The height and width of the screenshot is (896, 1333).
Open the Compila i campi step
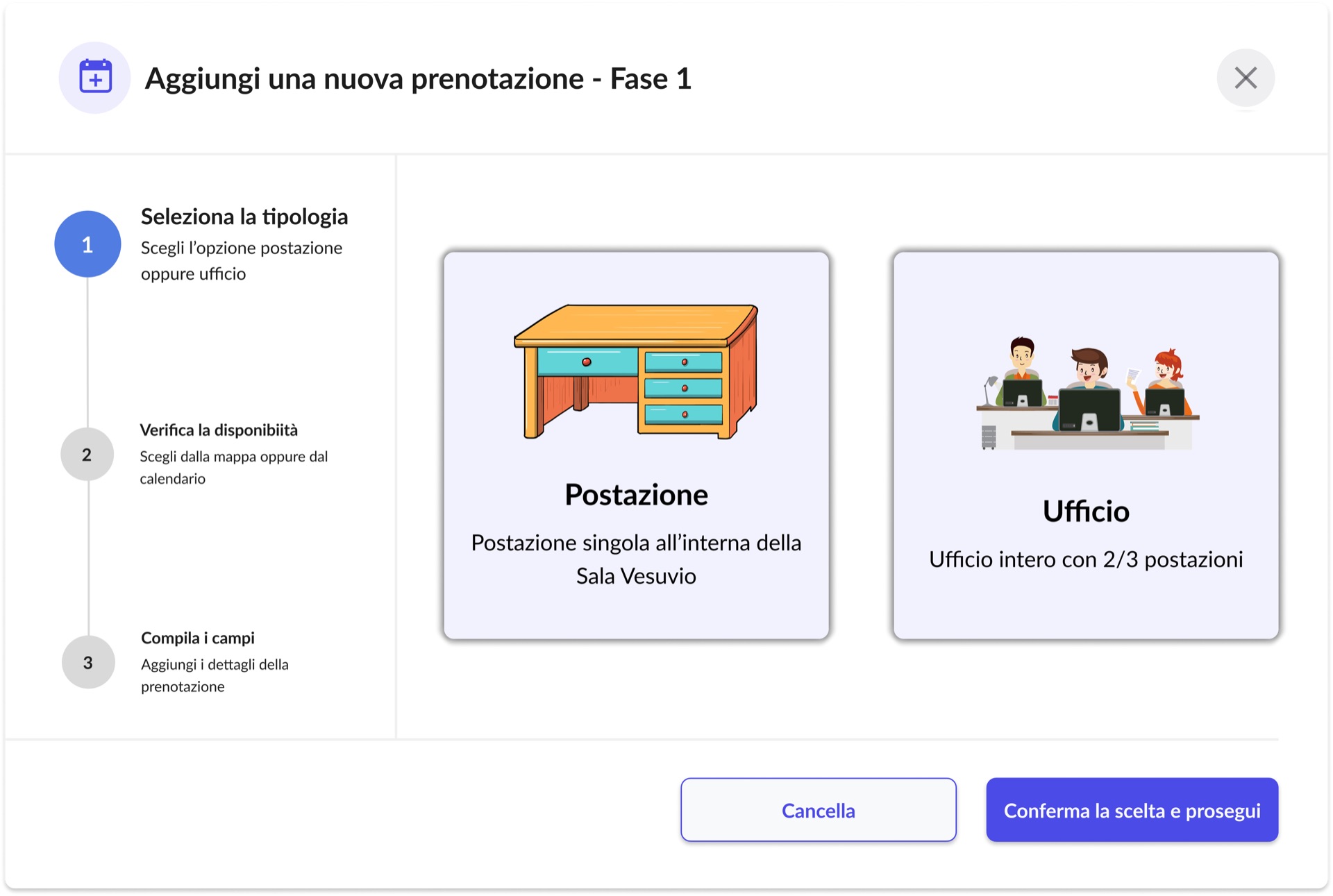coord(198,638)
